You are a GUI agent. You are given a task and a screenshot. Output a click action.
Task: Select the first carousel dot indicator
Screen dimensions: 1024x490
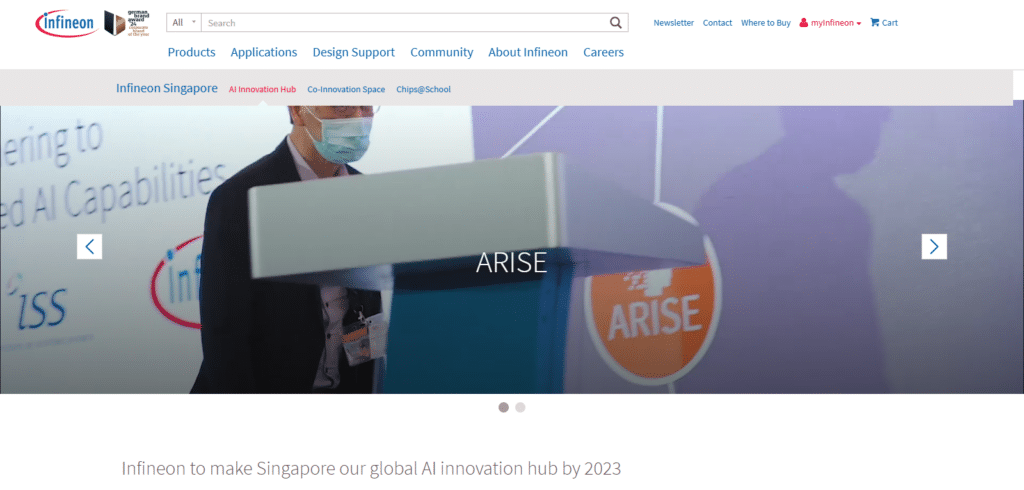point(504,407)
